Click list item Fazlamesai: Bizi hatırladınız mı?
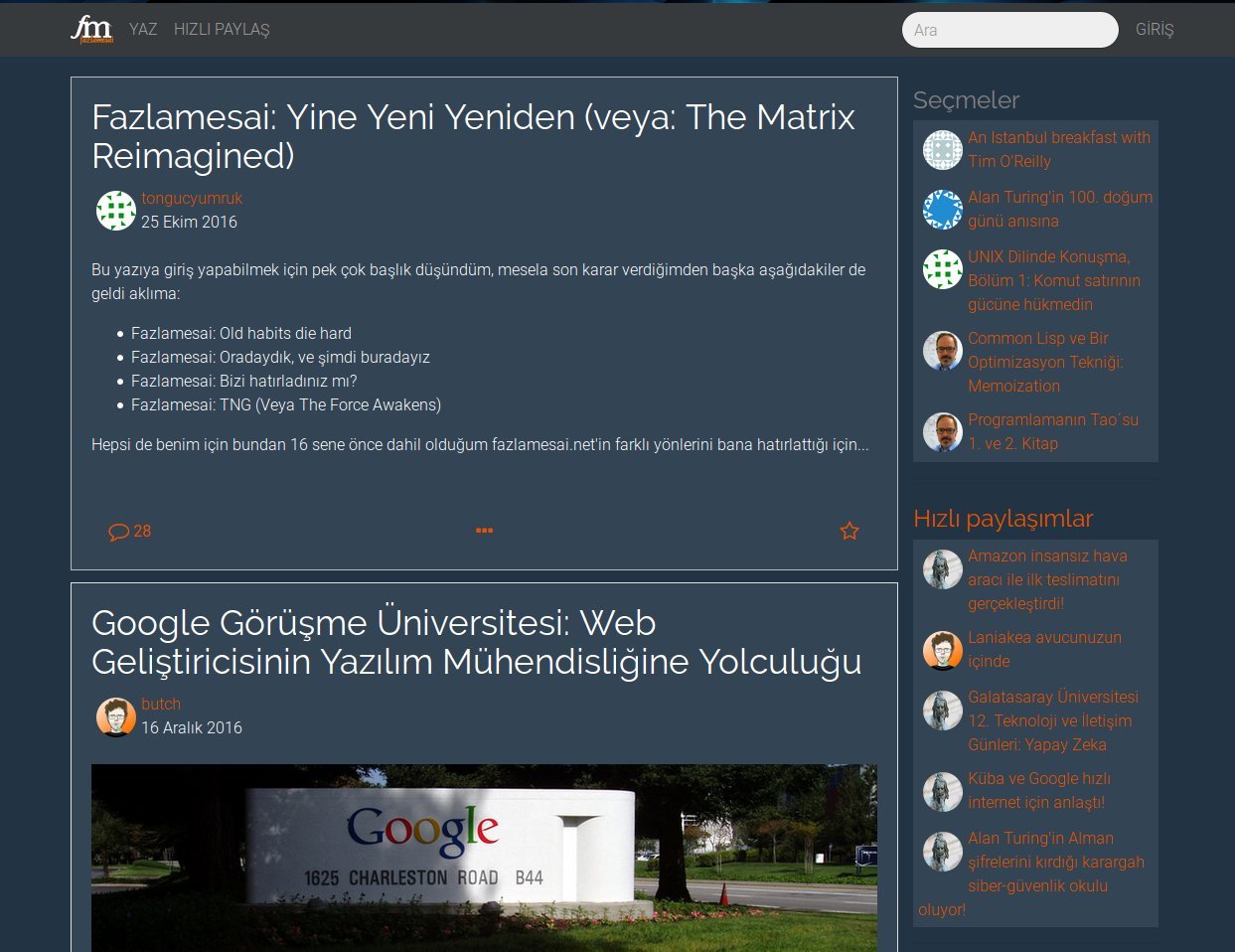Viewport: 1235px width, 952px height. [x=243, y=382]
